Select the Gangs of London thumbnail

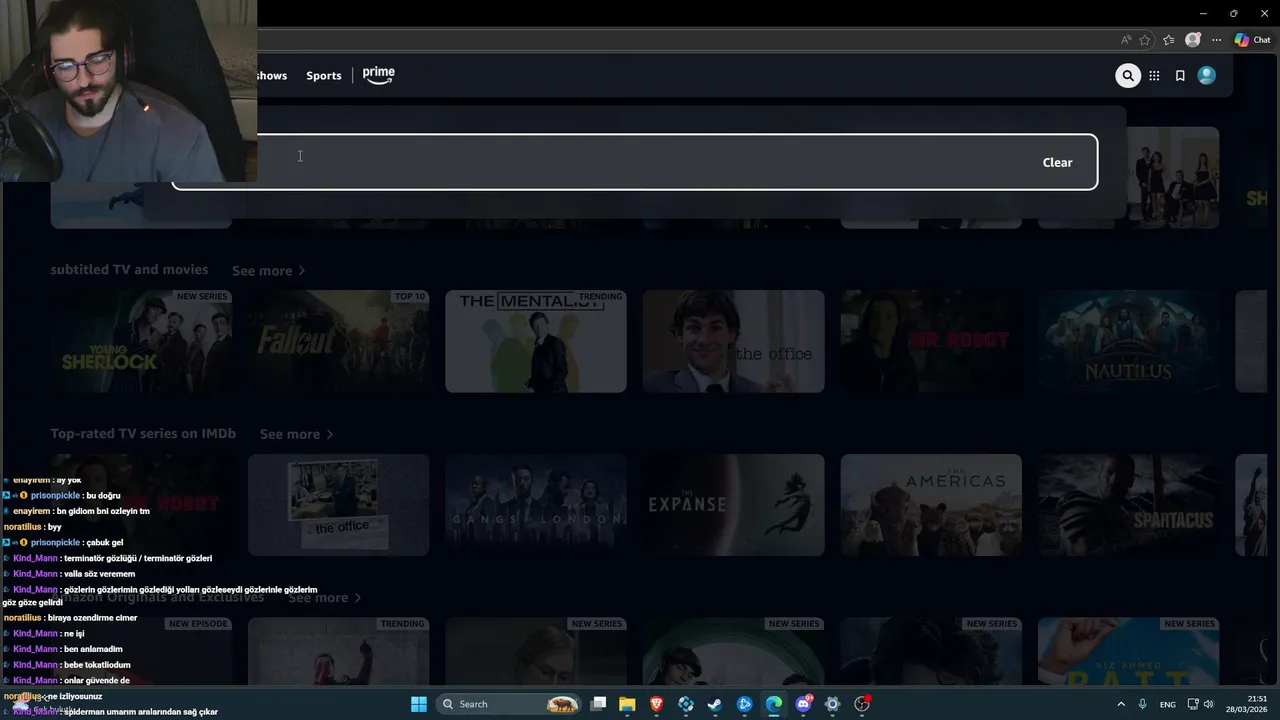[x=536, y=505]
